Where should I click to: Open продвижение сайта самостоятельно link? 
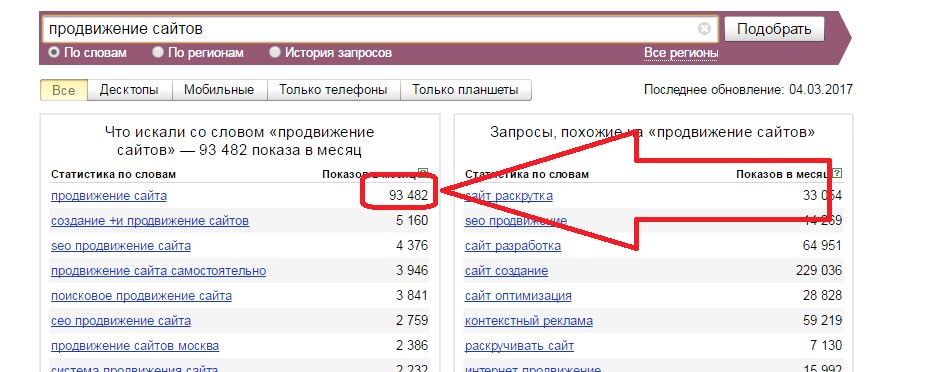159,271
